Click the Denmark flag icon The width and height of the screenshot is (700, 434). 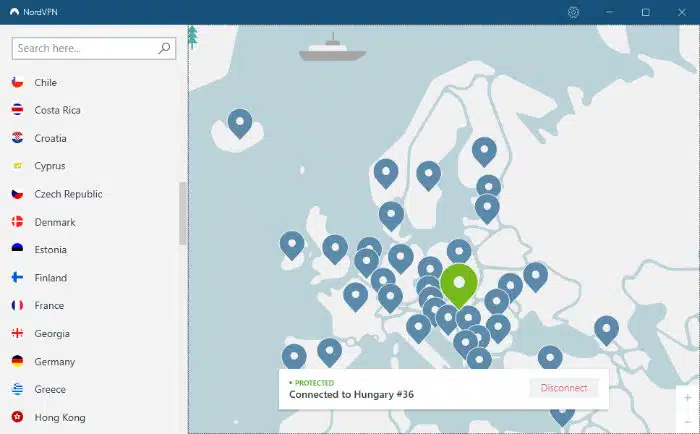click(x=17, y=222)
